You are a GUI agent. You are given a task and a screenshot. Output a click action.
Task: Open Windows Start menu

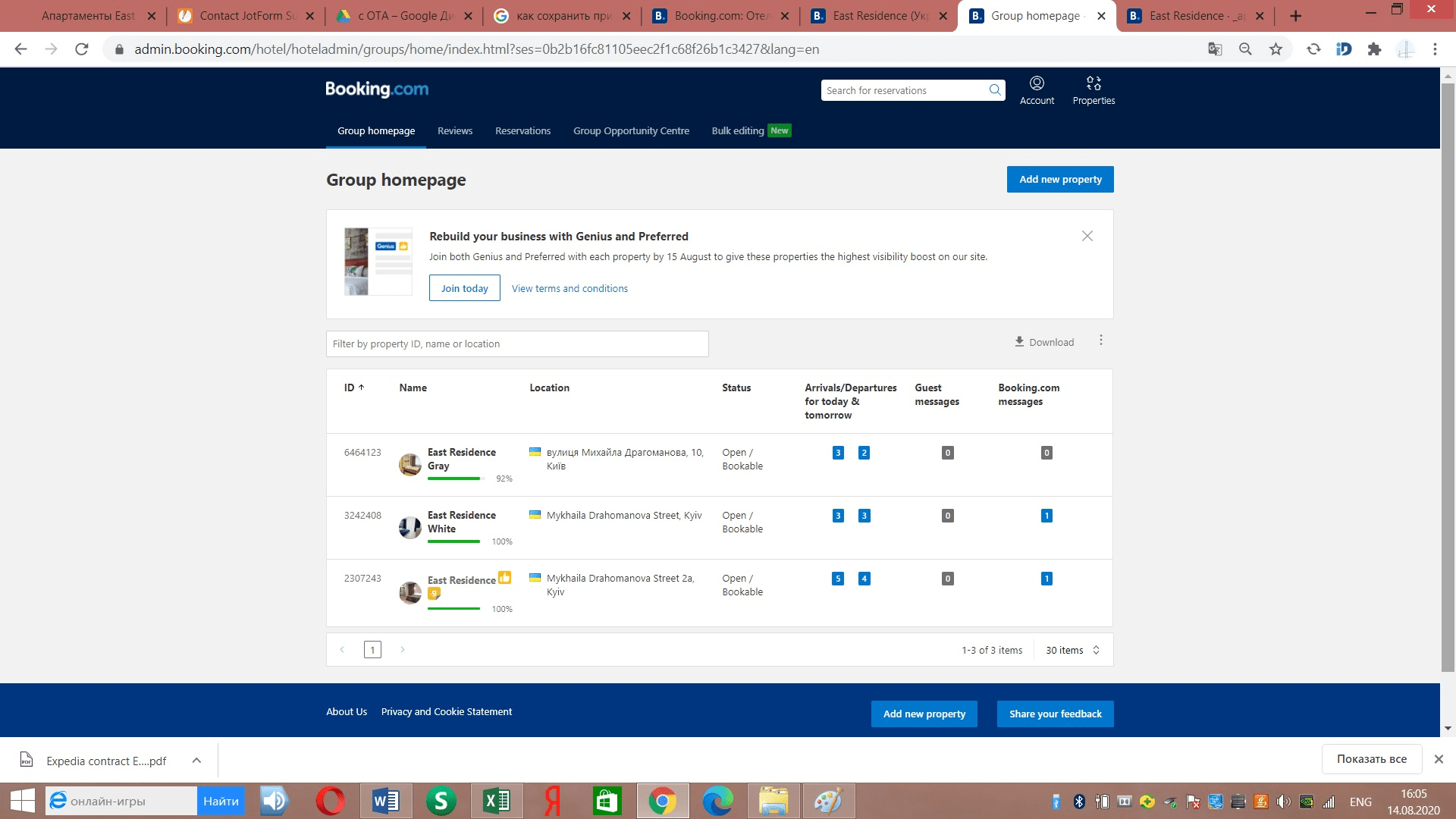(22, 801)
